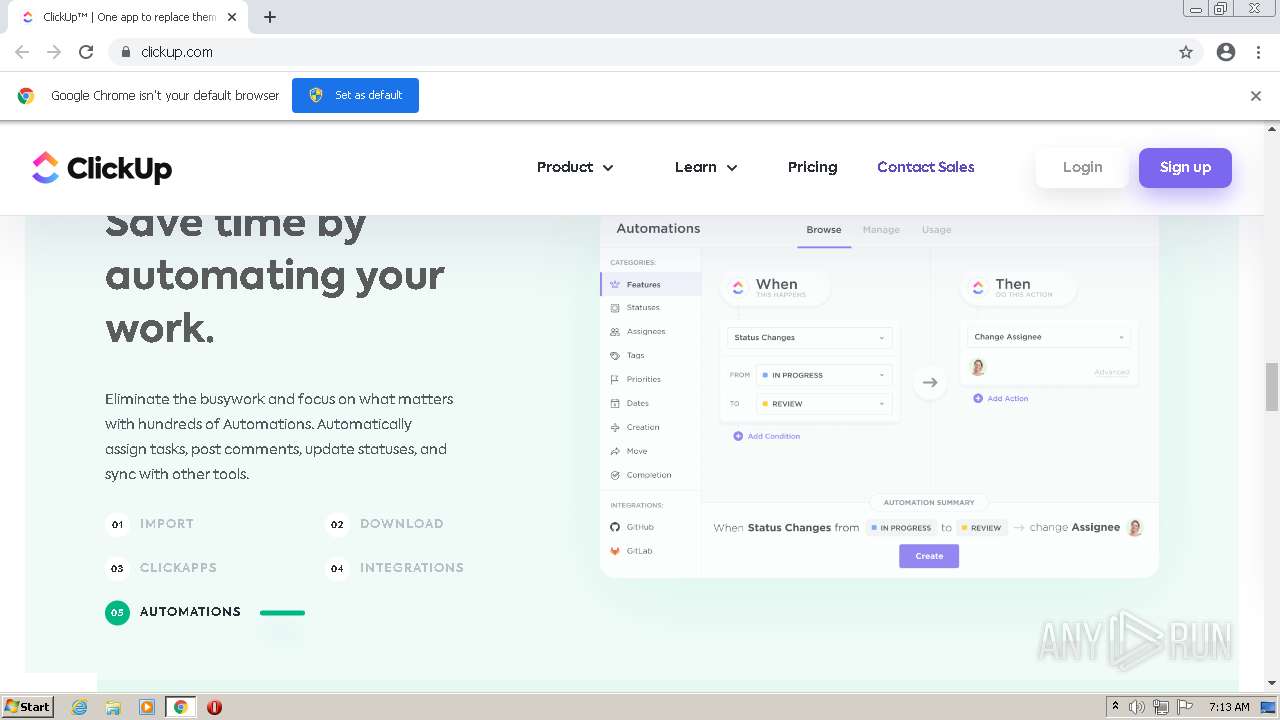Select Features category in Automations sidebar
This screenshot has height=720, width=1280.
(x=650, y=285)
